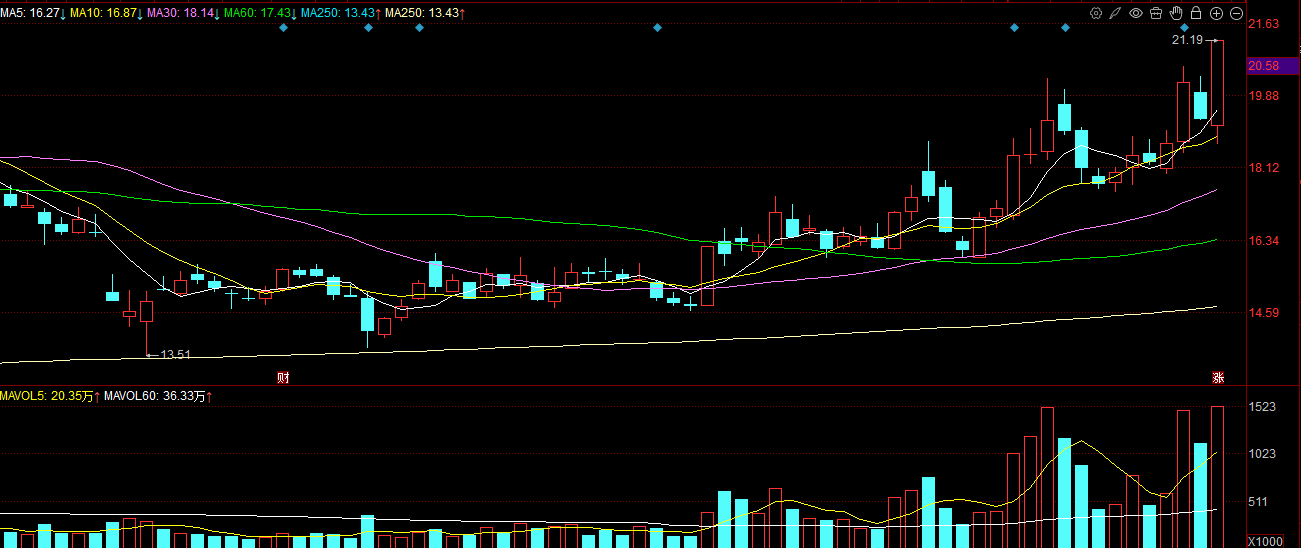Open the toolbox icon
This screenshot has height=548, width=1301.
tap(1156, 13)
